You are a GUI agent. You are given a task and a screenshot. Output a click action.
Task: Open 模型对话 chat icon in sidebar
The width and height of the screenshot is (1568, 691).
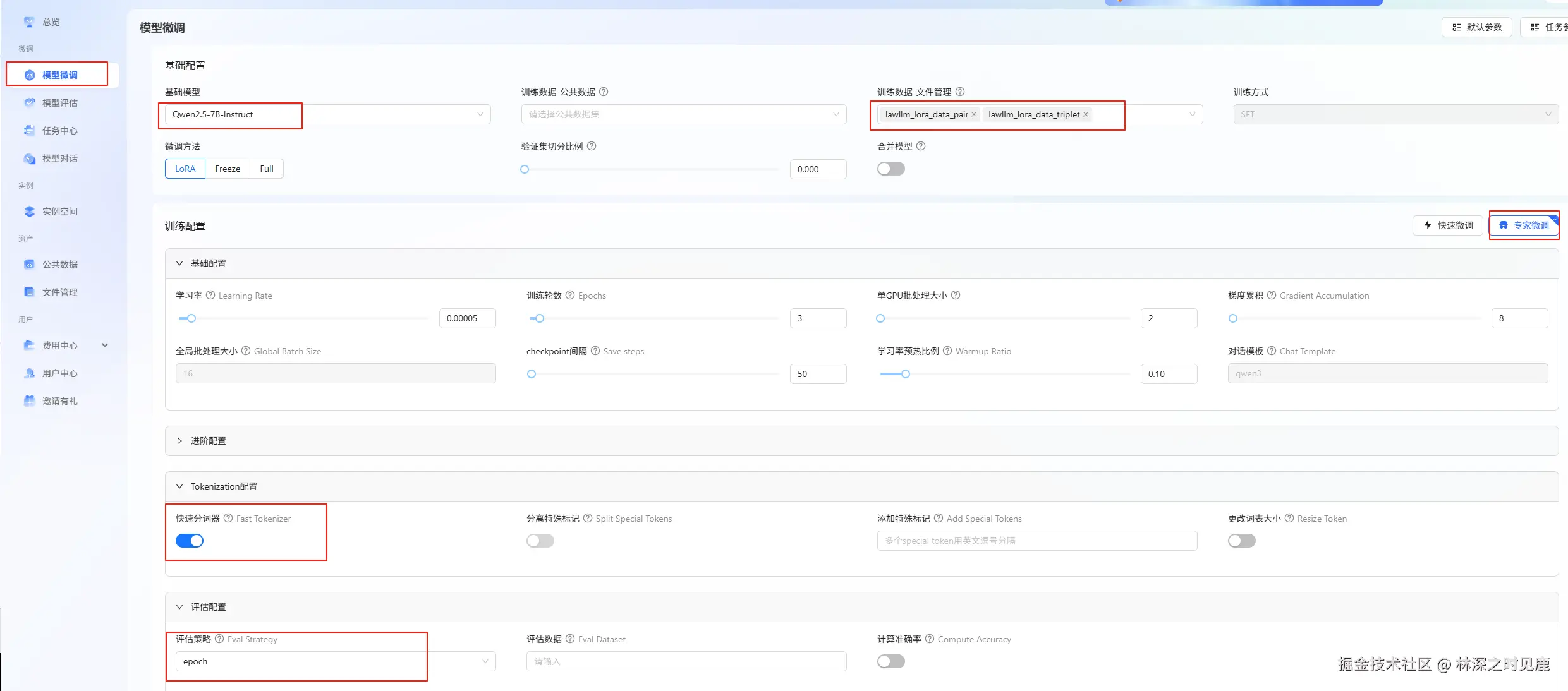[x=29, y=159]
